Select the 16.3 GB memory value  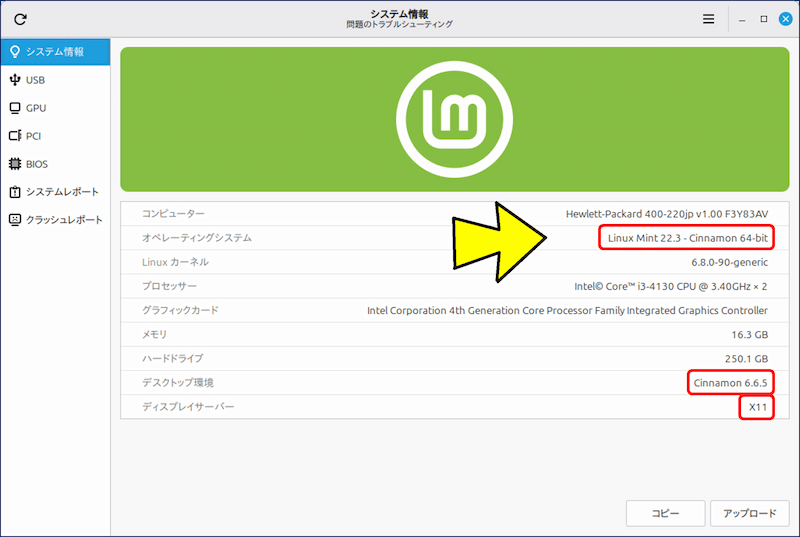pyautogui.click(x=749, y=335)
